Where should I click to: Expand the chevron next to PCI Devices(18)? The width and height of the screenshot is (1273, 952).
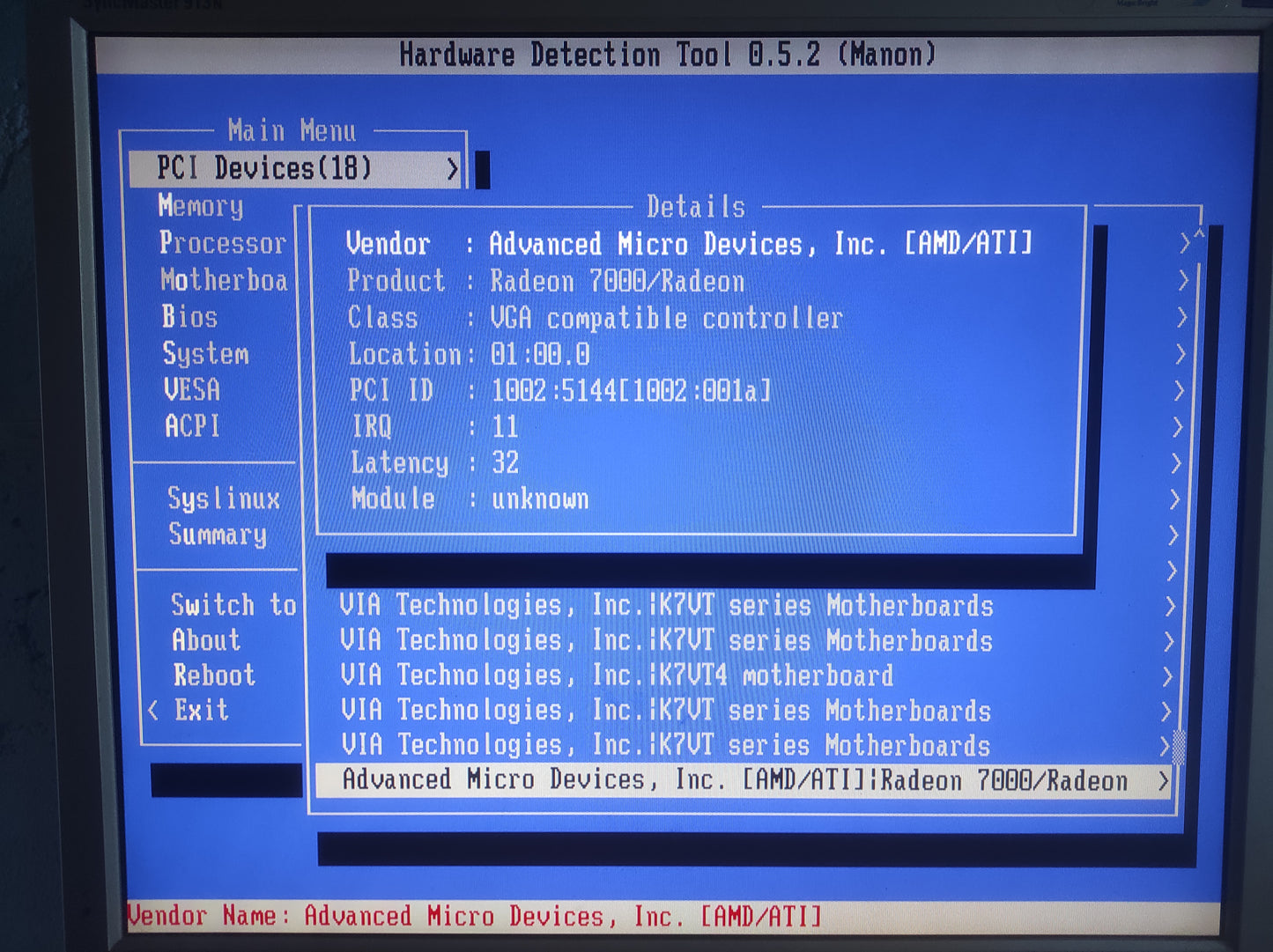452,169
